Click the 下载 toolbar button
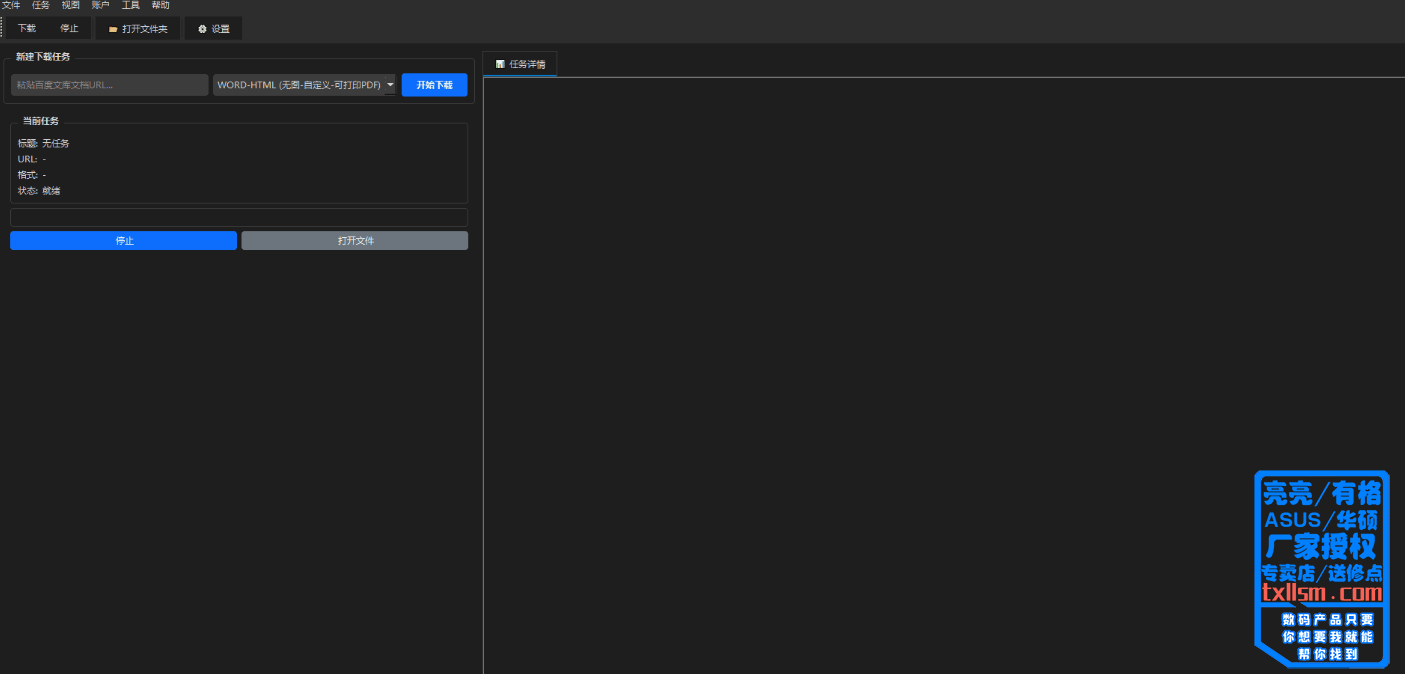 27,29
